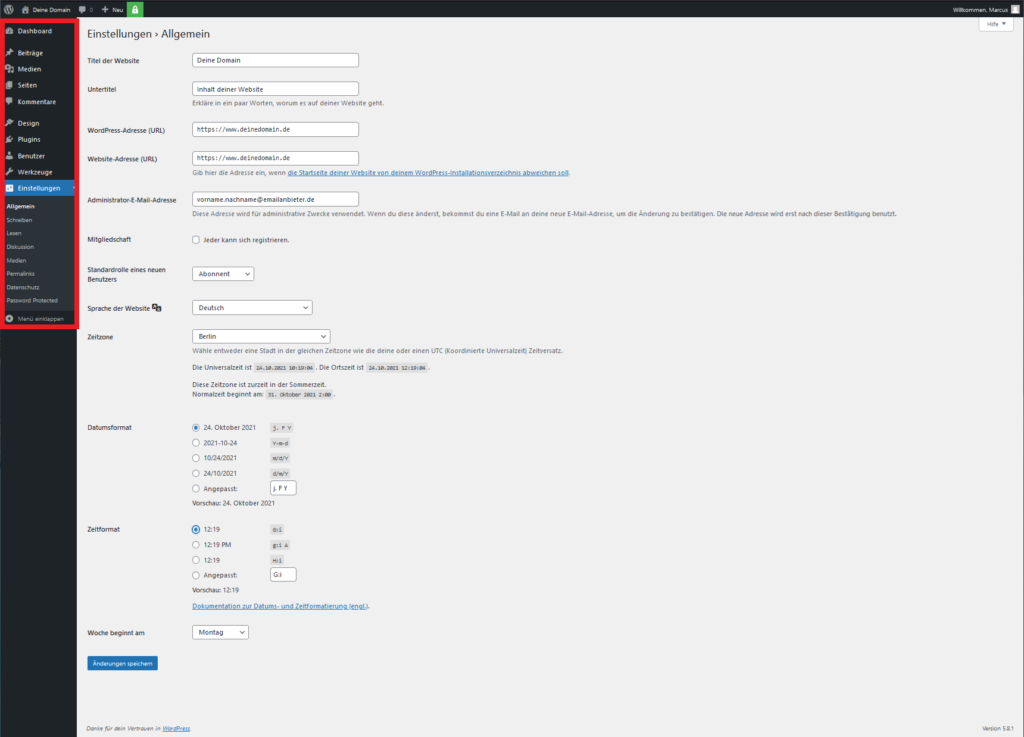Open the Permalinks settings submenu item
The height and width of the screenshot is (737, 1024).
(x=20, y=274)
